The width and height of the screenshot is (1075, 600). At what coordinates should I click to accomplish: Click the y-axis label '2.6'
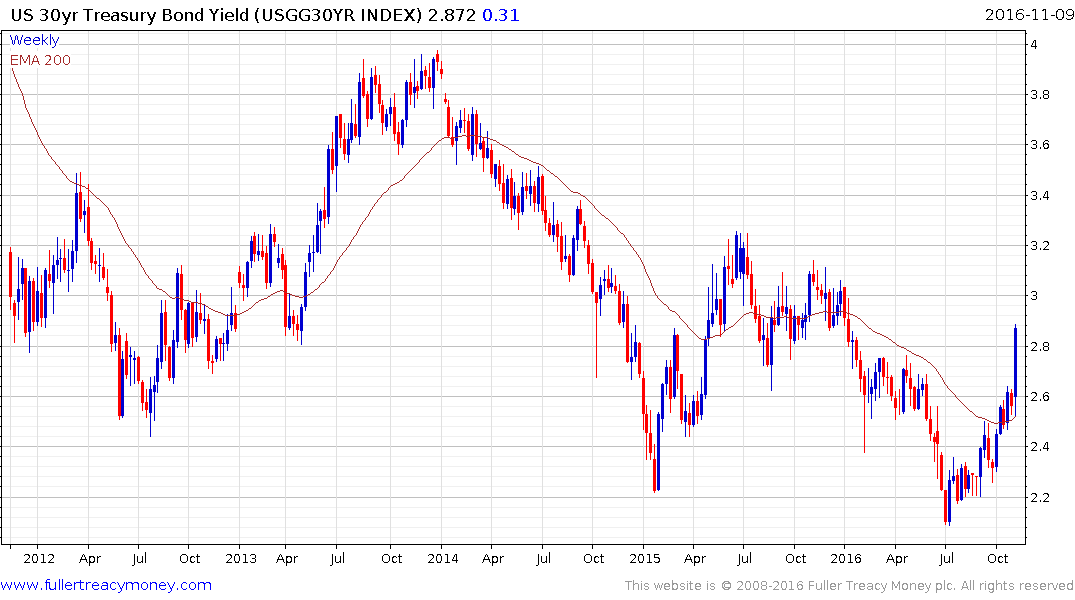point(1040,396)
